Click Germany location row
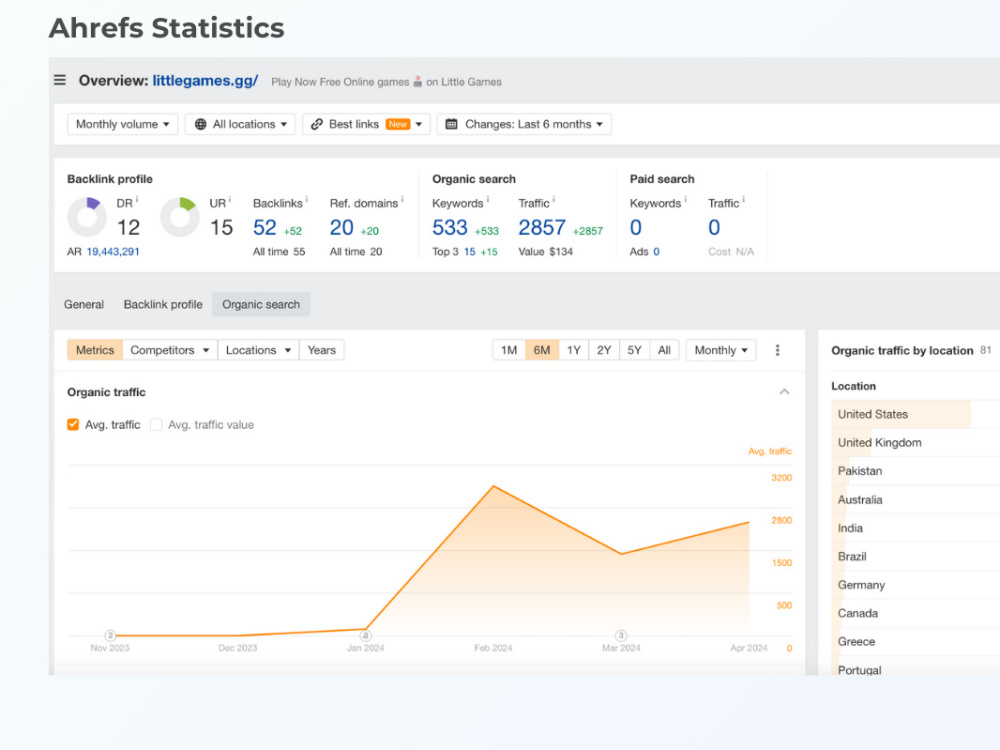Image resolution: width=1000 pixels, height=750 pixels. coord(915,585)
